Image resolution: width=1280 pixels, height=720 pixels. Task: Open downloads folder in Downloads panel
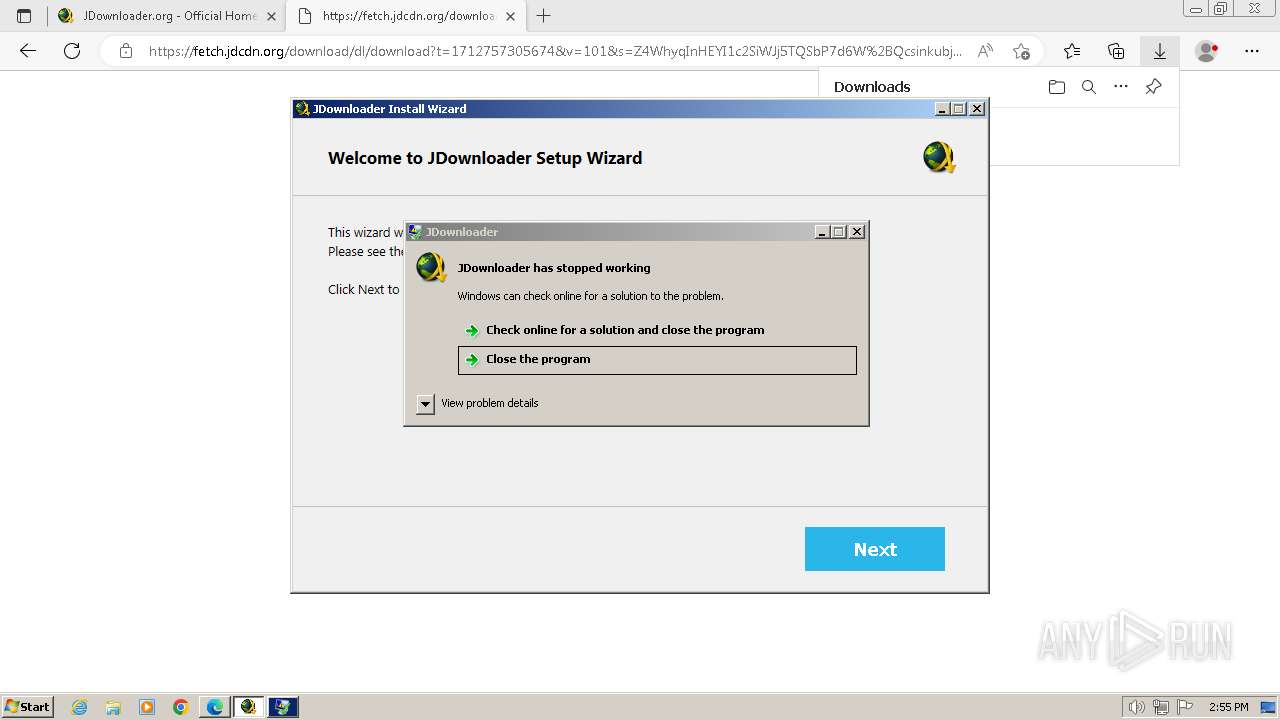click(x=1057, y=87)
